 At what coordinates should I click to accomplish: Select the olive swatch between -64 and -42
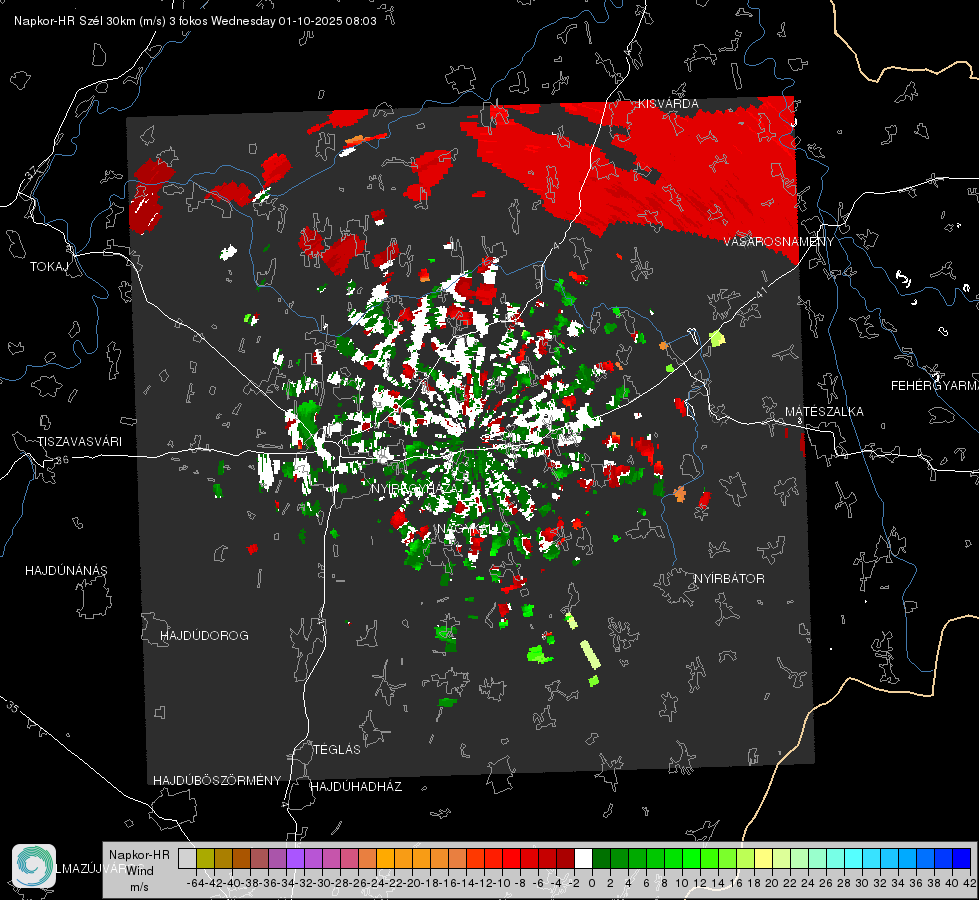pos(205,858)
